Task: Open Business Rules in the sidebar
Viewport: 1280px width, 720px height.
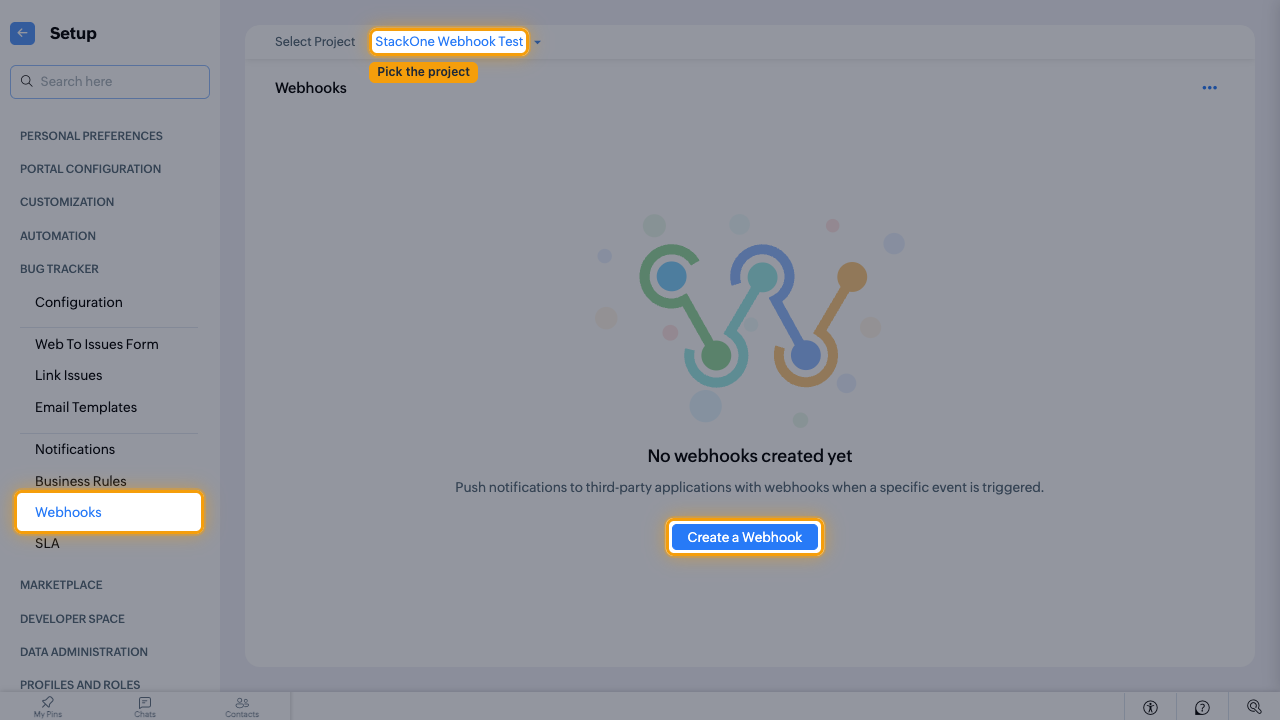Action: (81, 481)
